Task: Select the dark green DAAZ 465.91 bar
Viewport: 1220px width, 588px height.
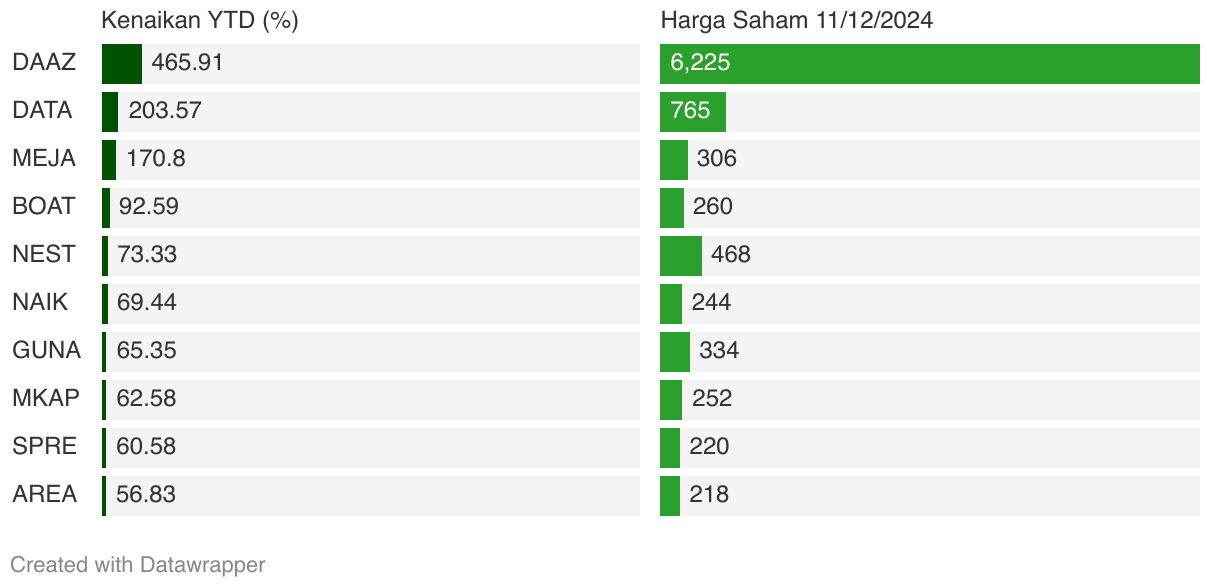Action: pos(122,64)
